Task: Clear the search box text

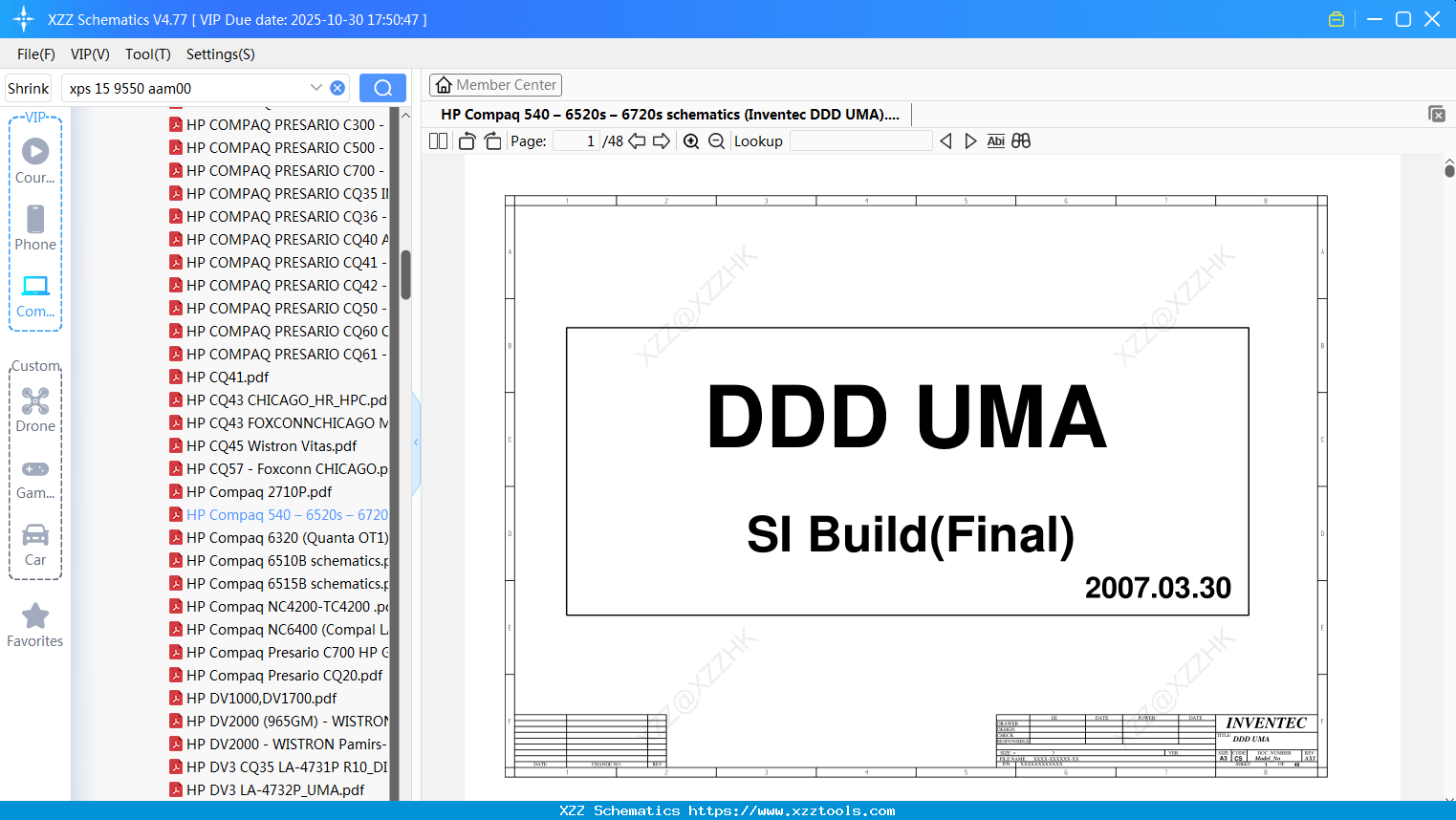Action: (x=337, y=88)
